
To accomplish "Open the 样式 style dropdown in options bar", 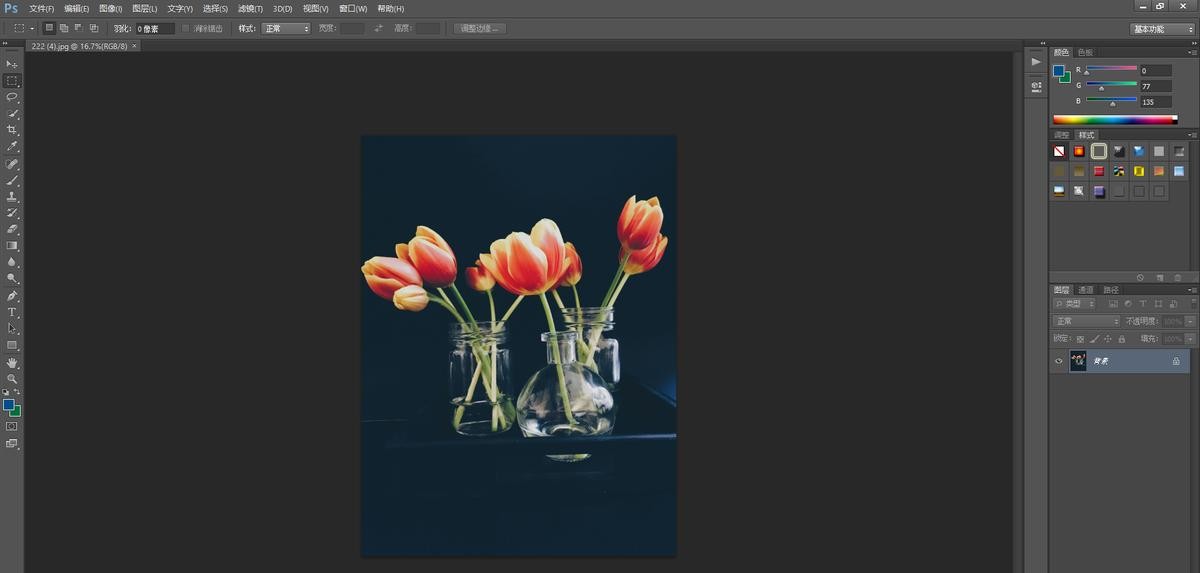I will pos(286,29).
